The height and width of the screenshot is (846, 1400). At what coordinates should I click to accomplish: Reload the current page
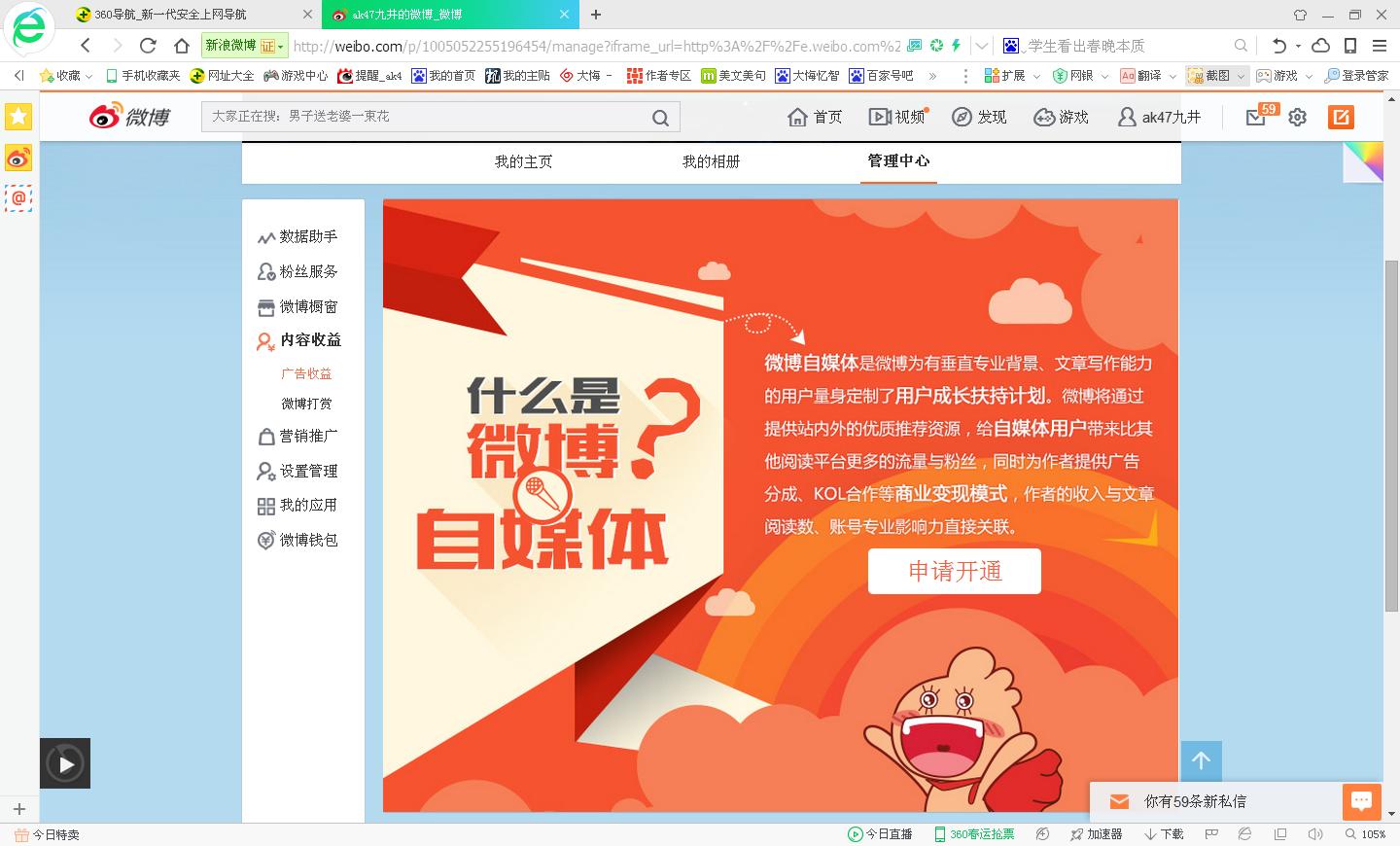click(148, 46)
